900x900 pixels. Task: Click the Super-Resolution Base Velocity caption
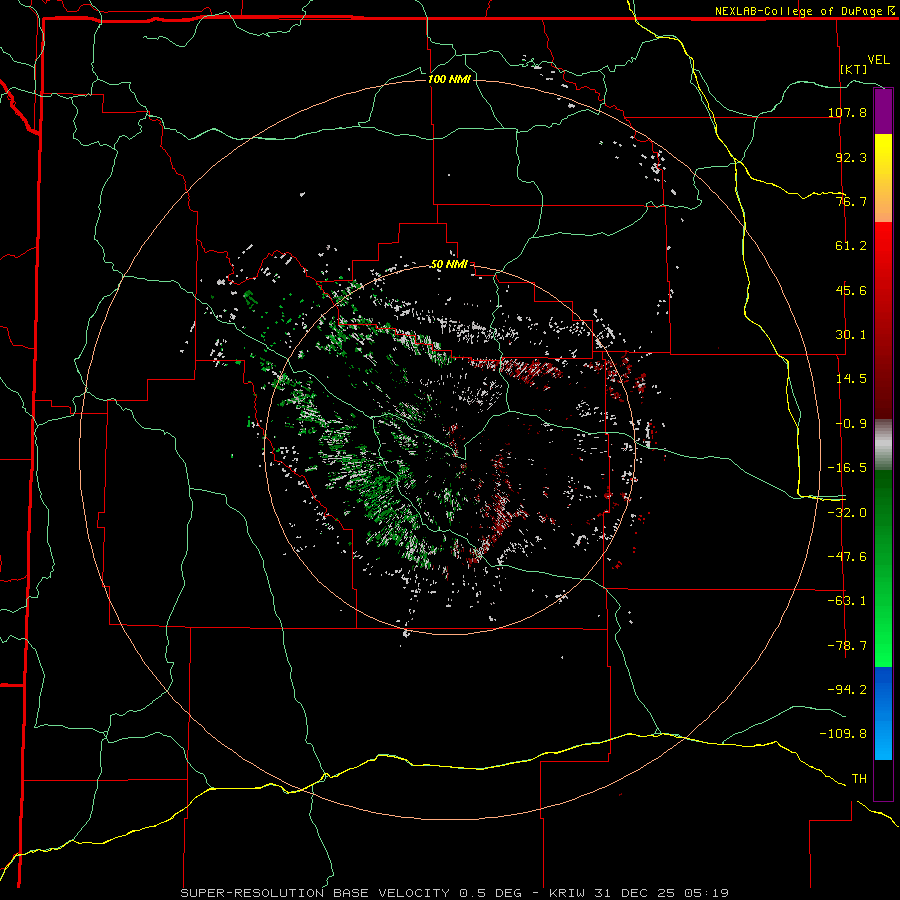[455, 893]
